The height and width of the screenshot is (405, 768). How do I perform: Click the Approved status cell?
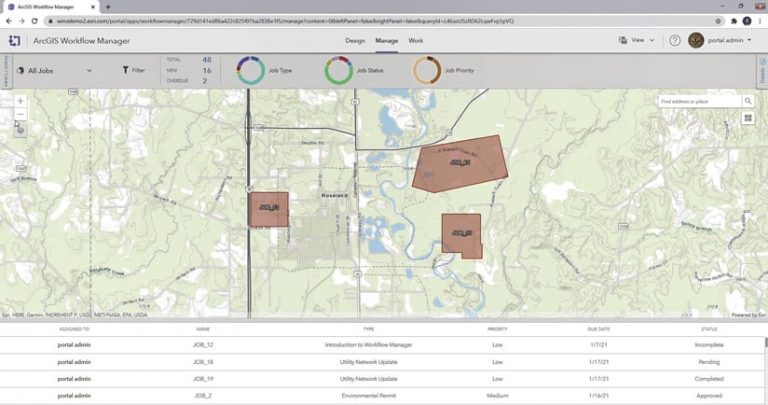(x=709, y=395)
